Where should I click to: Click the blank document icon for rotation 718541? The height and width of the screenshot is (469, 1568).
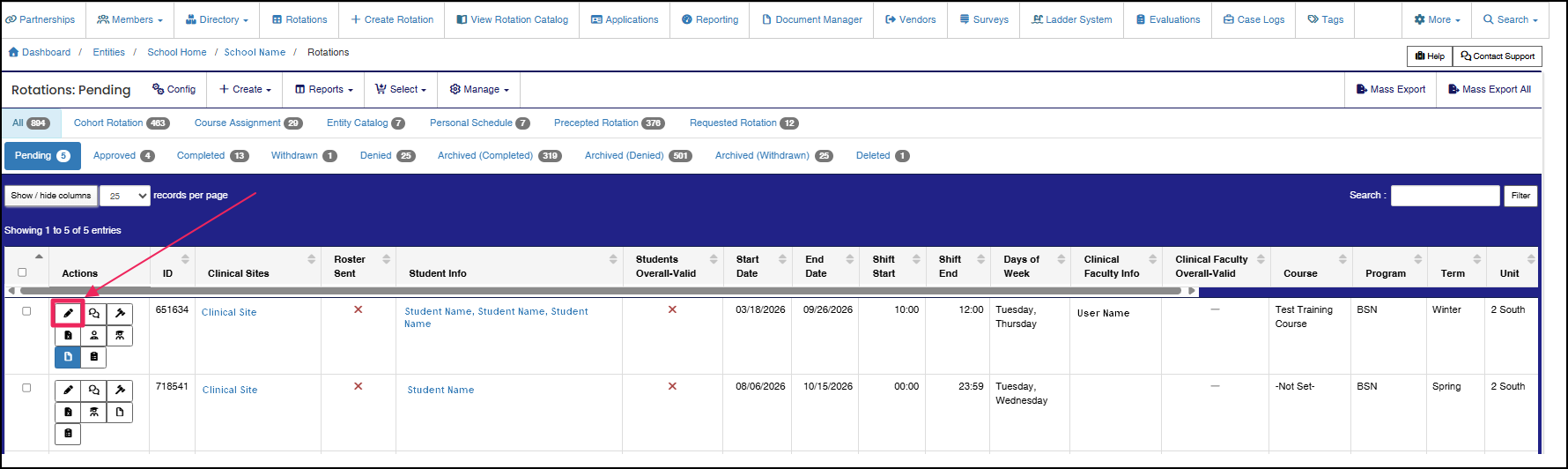(x=120, y=412)
